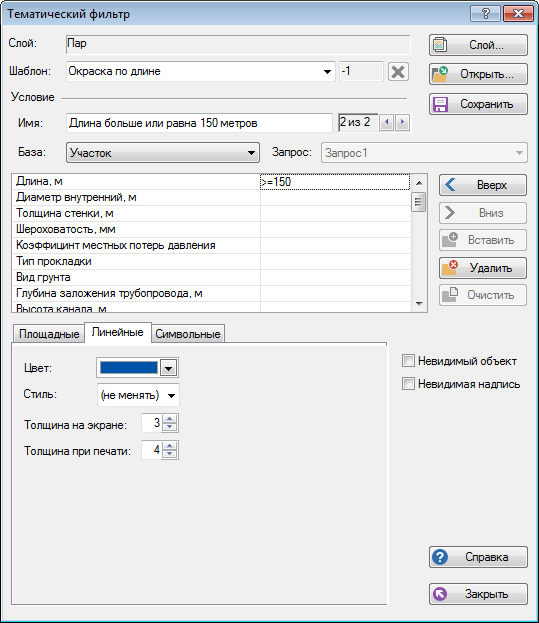Decrease Толщина при печати value
The image size is (539, 623).
click(x=170, y=454)
